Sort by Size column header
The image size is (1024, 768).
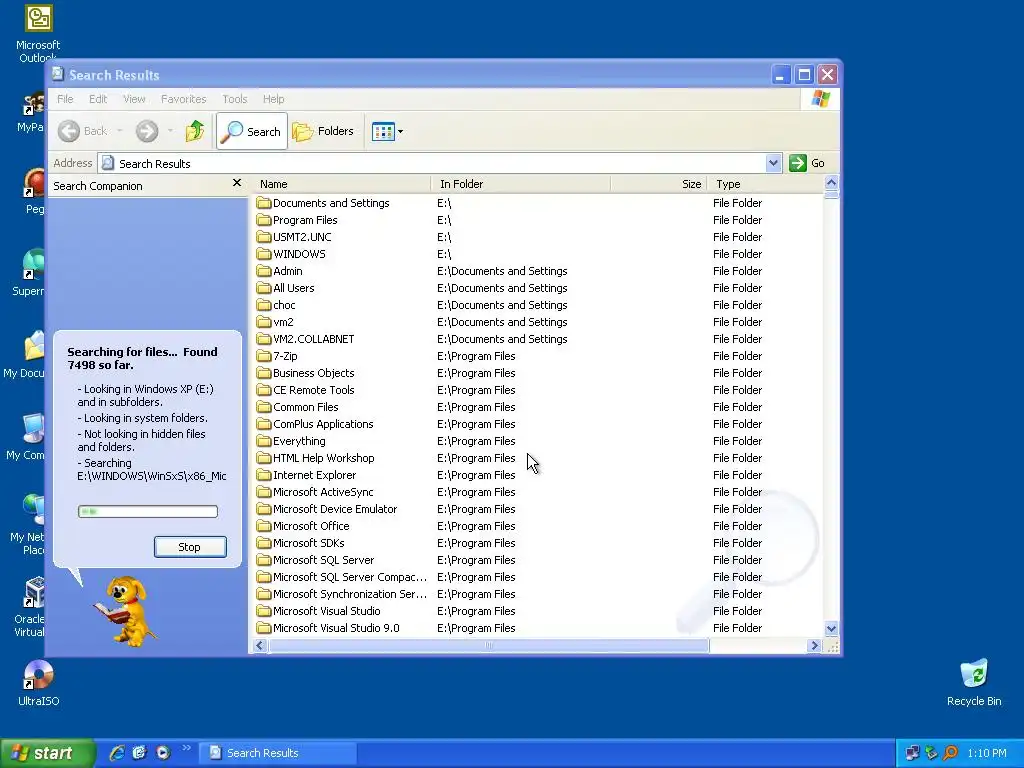tap(660, 184)
